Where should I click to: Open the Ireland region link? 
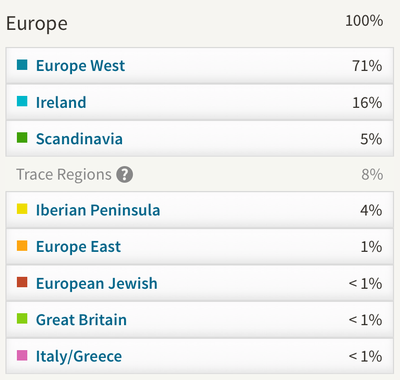coord(61,102)
